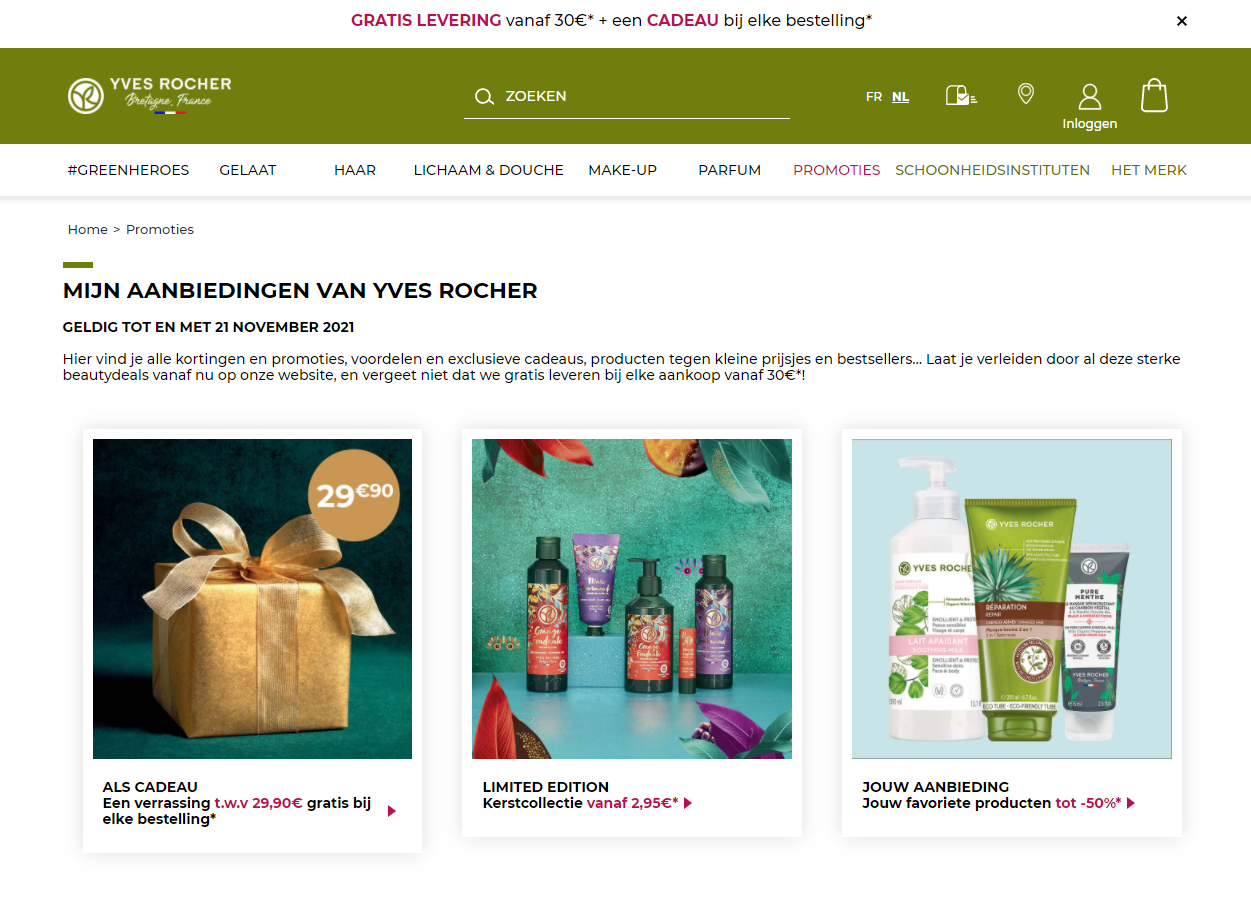The image size is (1251, 903).
Task: Click into the ZOEKEN search field
Action: pos(627,96)
